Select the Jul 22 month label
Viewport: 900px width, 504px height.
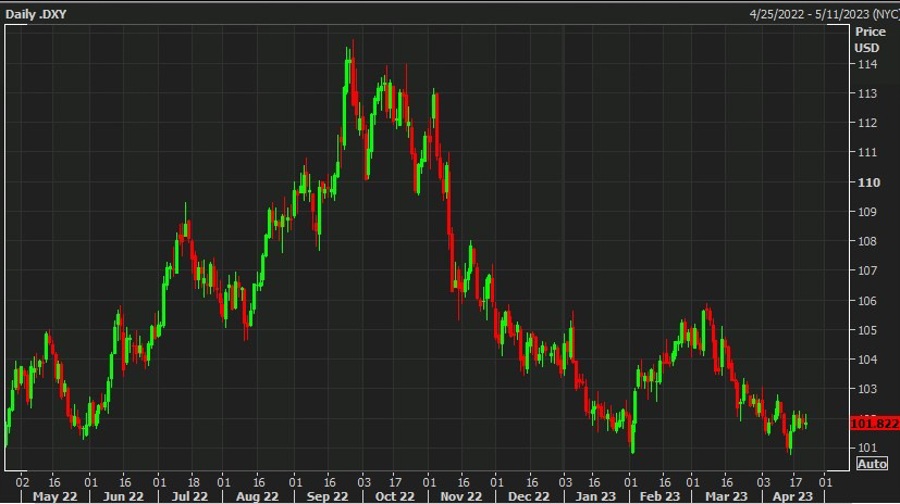click(189, 495)
